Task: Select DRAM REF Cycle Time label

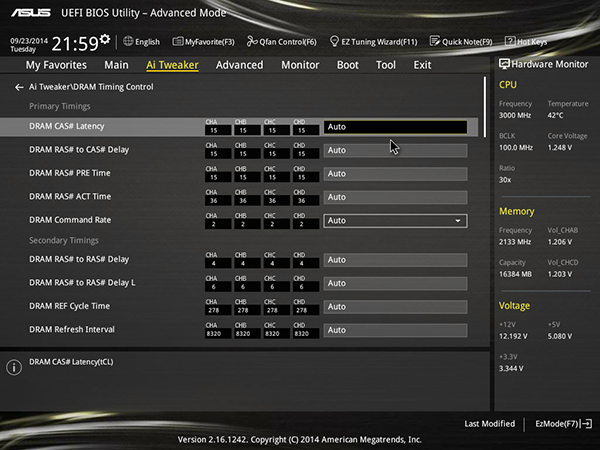Action: tap(69, 306)
